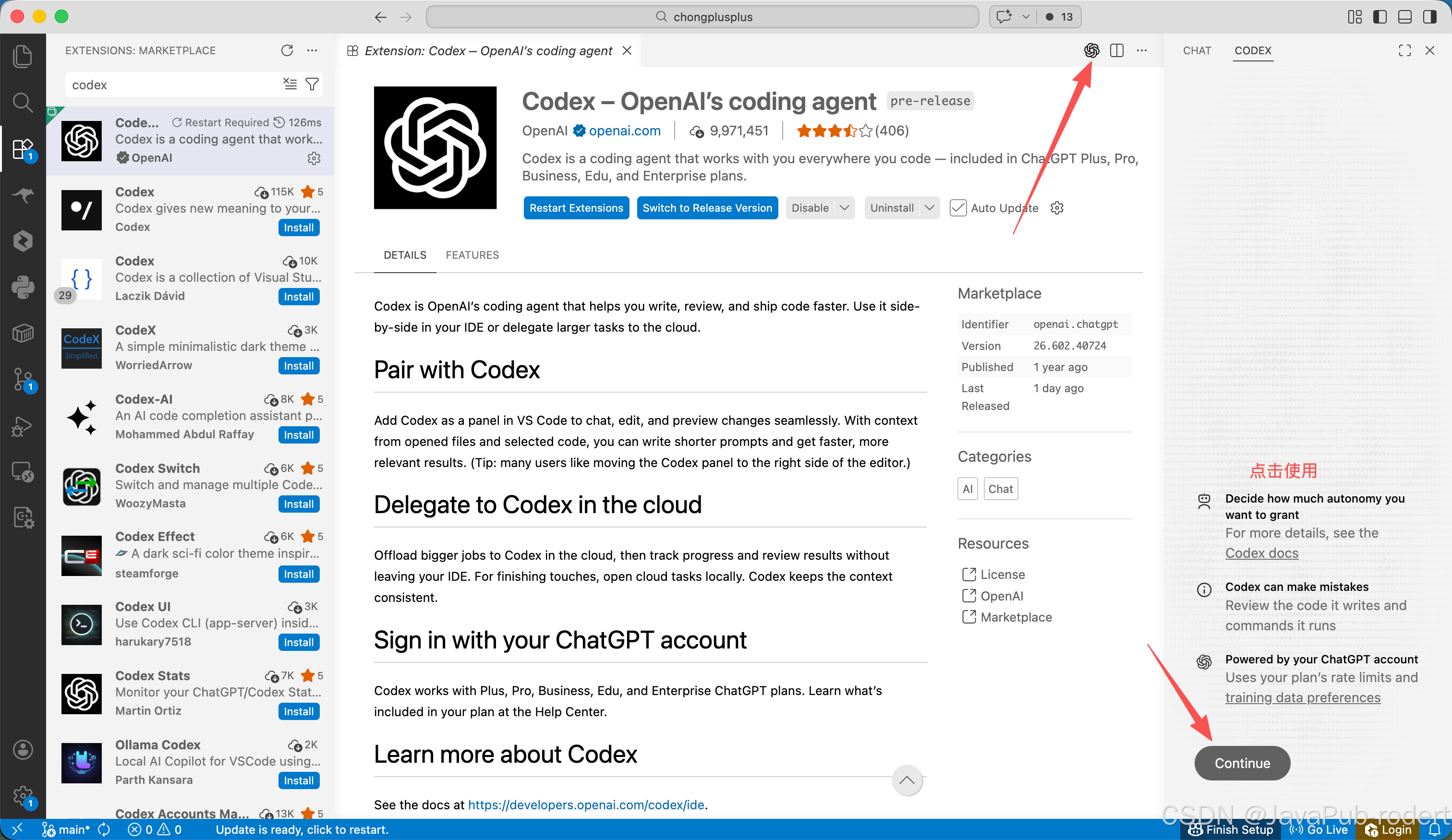Install the Ollama Codex extension
The width and height of the screenshot is (1452, 840).
tap(299, 780)
